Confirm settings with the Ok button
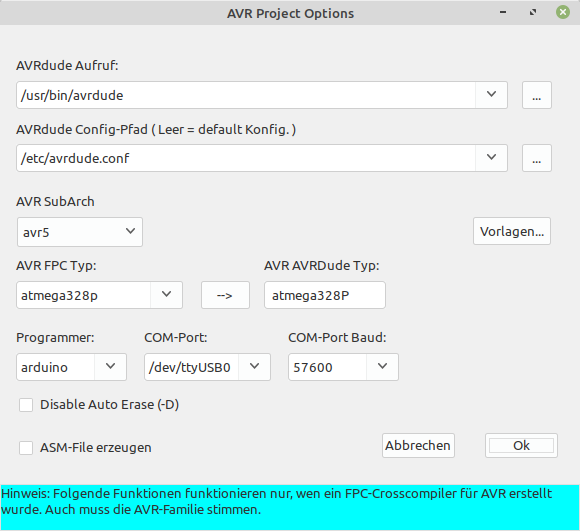This screenshot has width=580, height=531. point(522,446)
